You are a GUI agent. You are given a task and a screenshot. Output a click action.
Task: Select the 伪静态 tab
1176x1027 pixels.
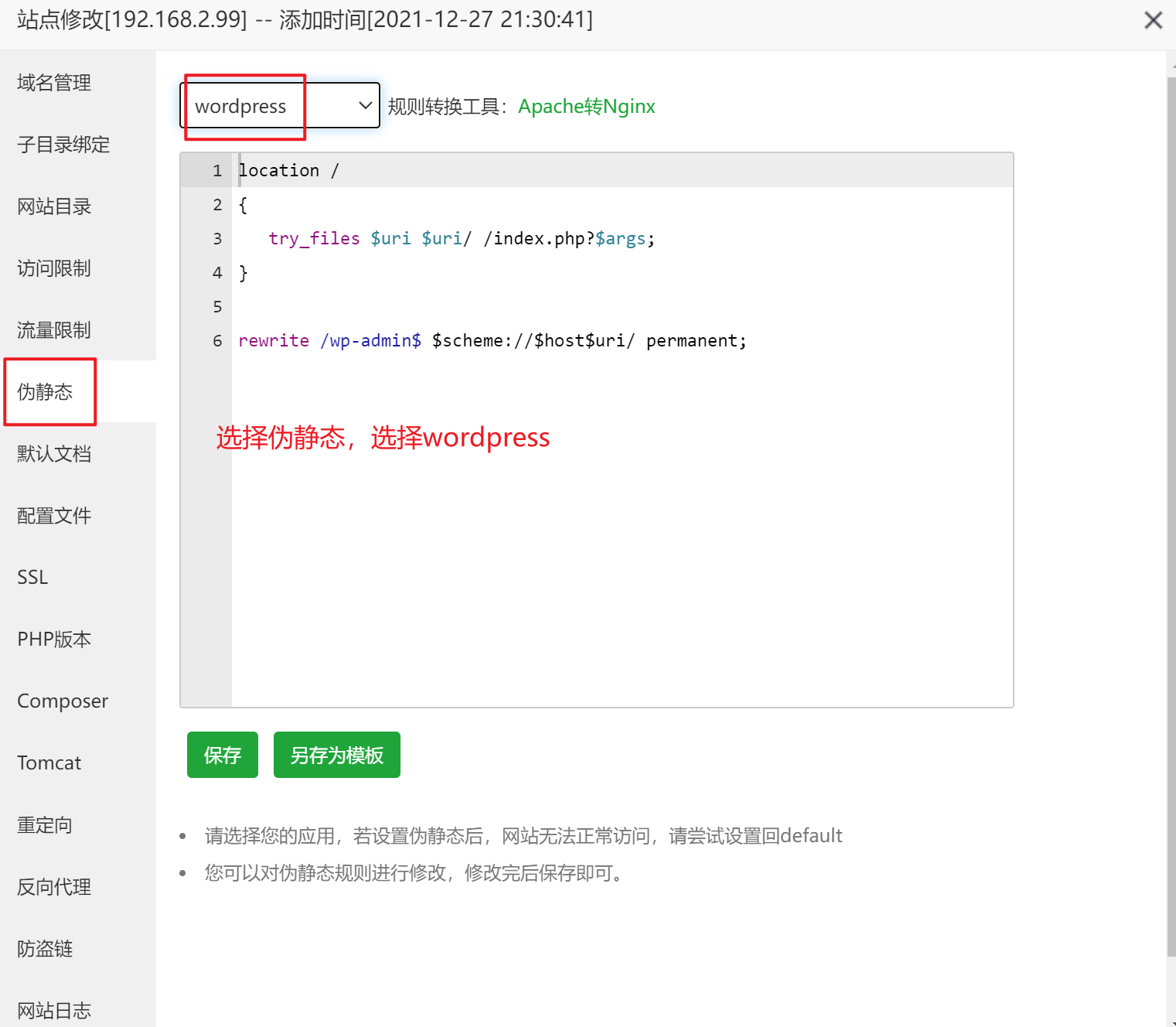(78, 391)
